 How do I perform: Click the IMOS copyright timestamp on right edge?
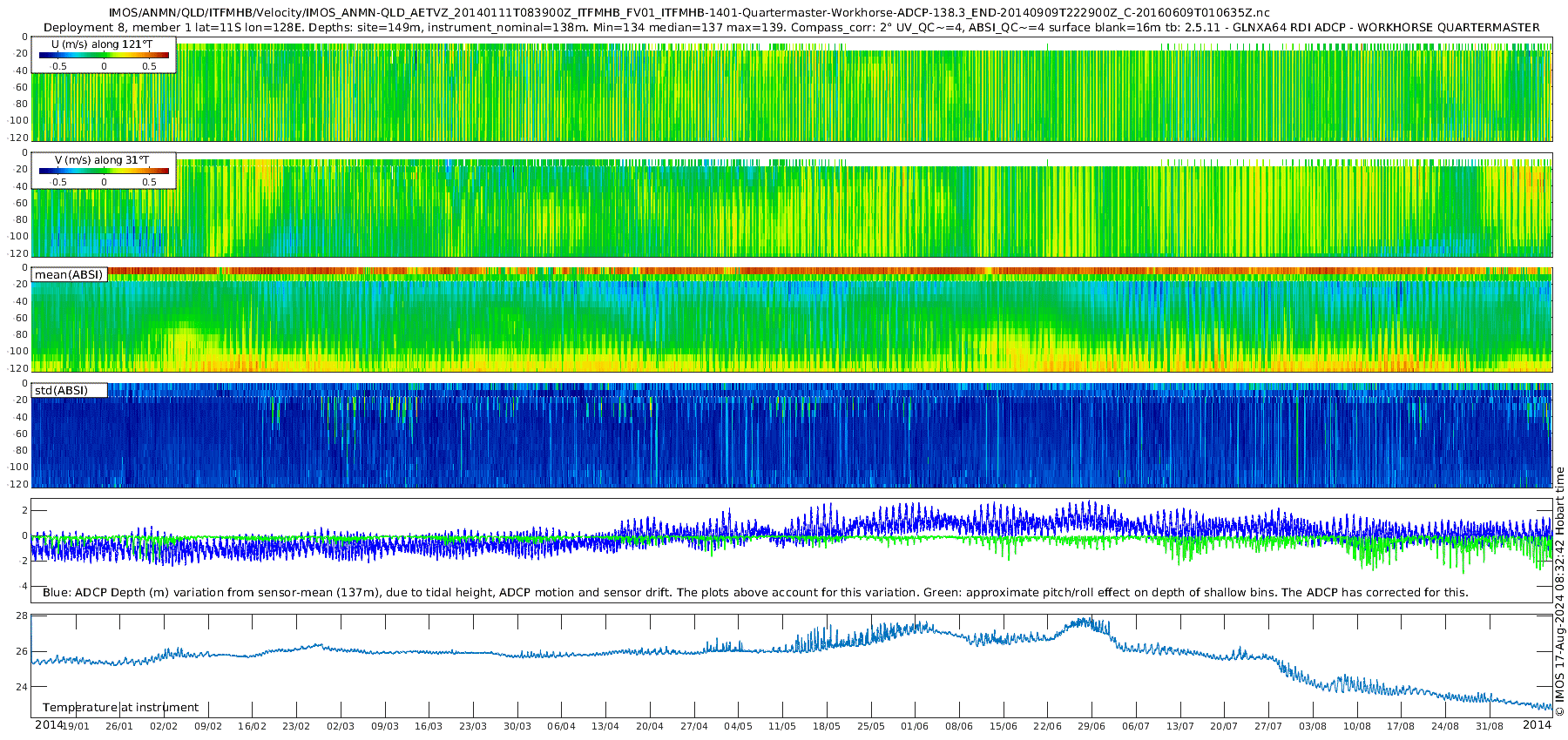point(1560,592)
